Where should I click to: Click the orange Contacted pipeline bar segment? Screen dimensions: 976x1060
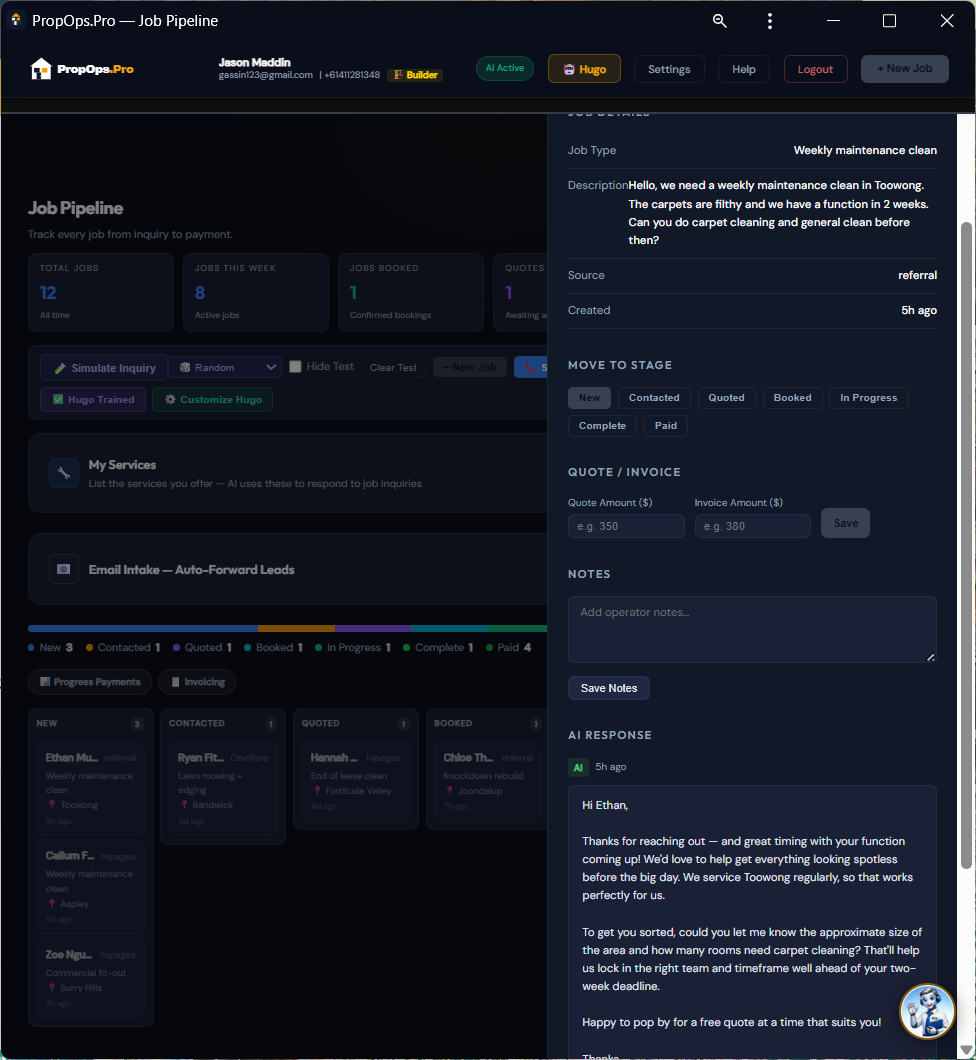296,629
